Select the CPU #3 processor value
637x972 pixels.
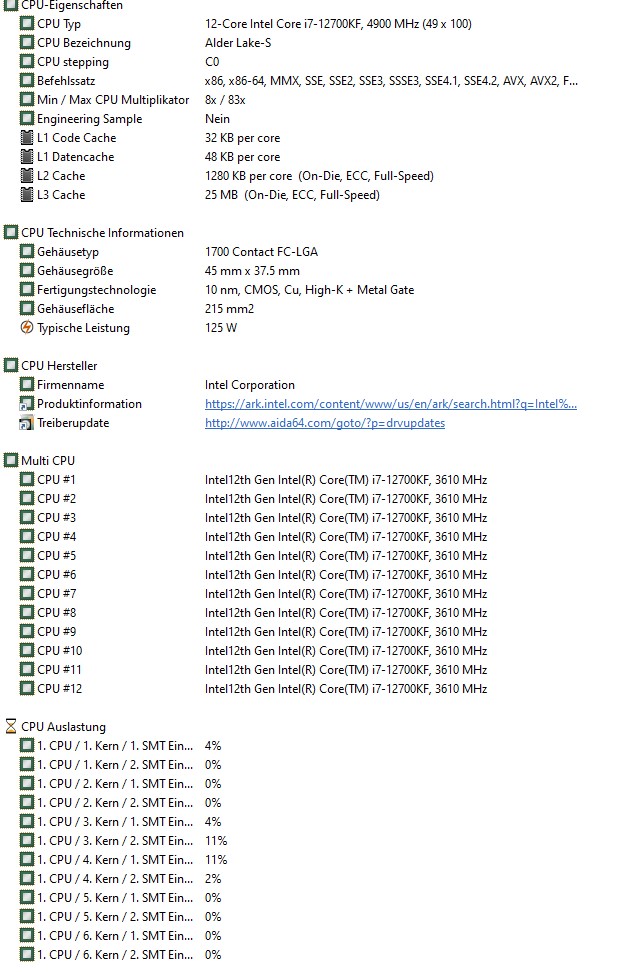click(x=346, y=518)
